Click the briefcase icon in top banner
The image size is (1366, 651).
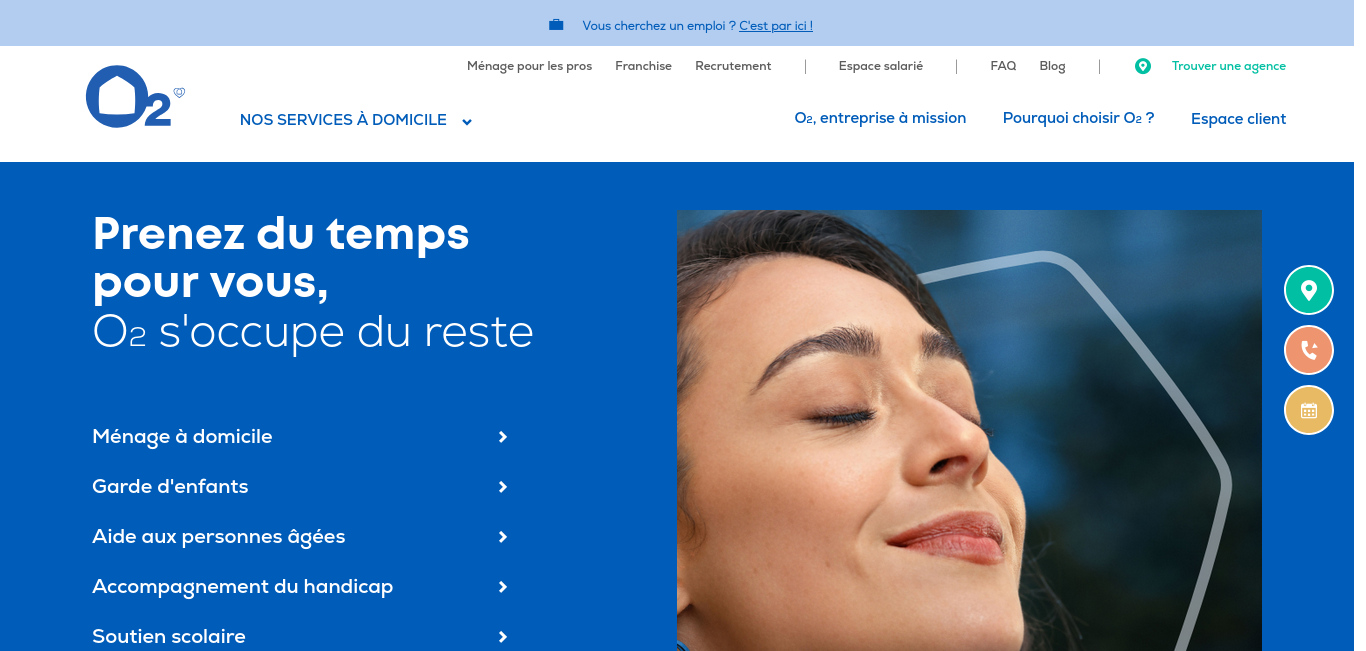tap(556, 25)
